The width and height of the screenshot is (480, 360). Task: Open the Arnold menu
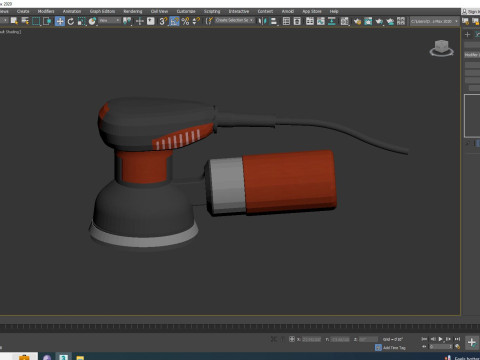pyautogui.click(x=288, y=11)
